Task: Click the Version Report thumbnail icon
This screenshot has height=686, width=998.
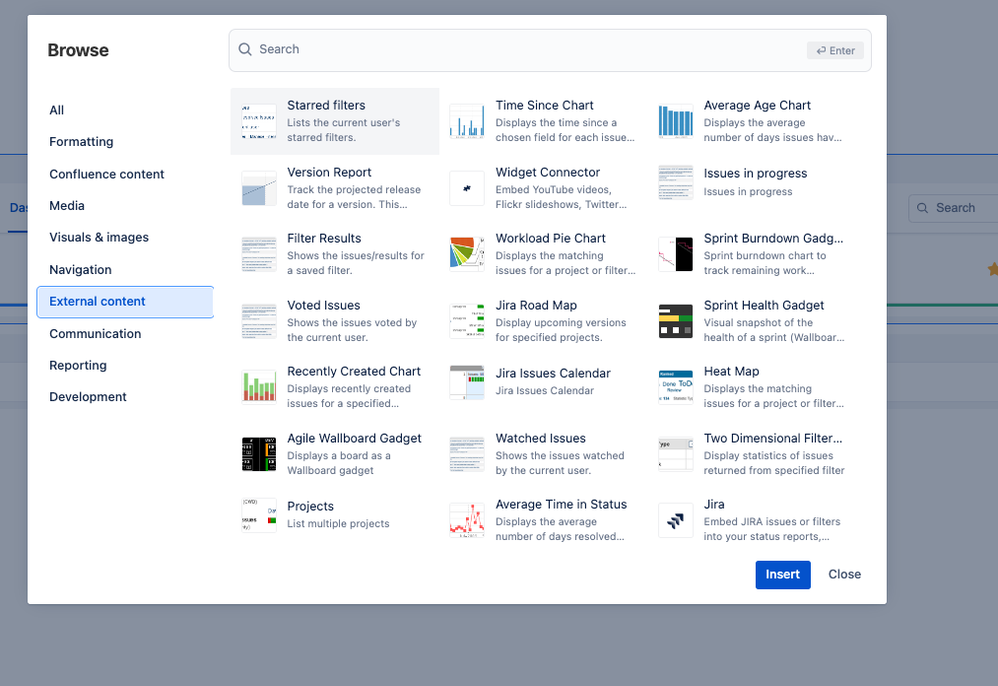Action: 259,188
